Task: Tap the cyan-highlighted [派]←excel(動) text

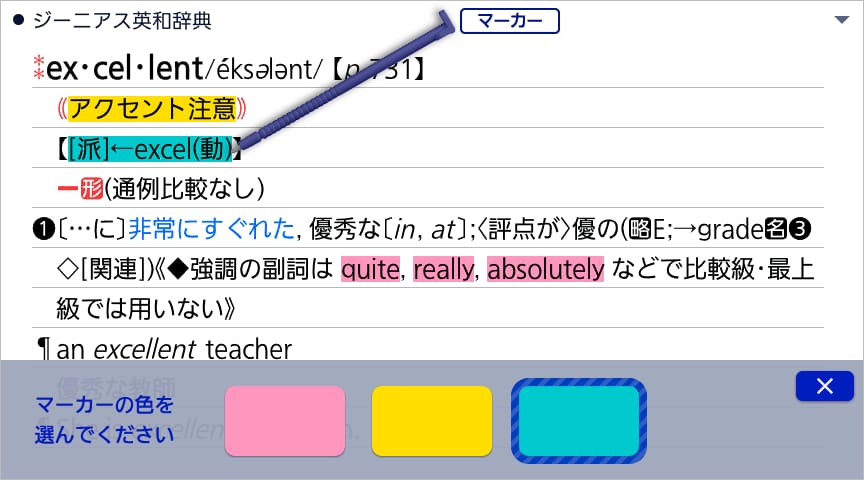Action: pyautogui.click(x=150, y=149)
